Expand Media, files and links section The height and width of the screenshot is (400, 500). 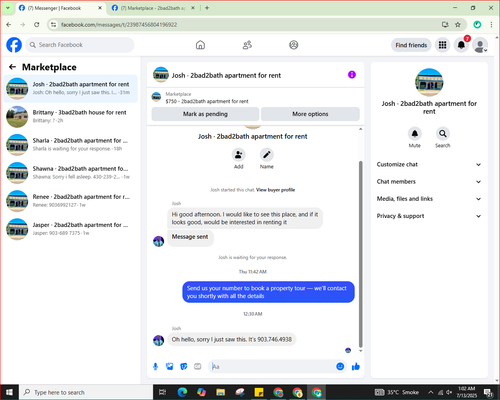[429, 199]
